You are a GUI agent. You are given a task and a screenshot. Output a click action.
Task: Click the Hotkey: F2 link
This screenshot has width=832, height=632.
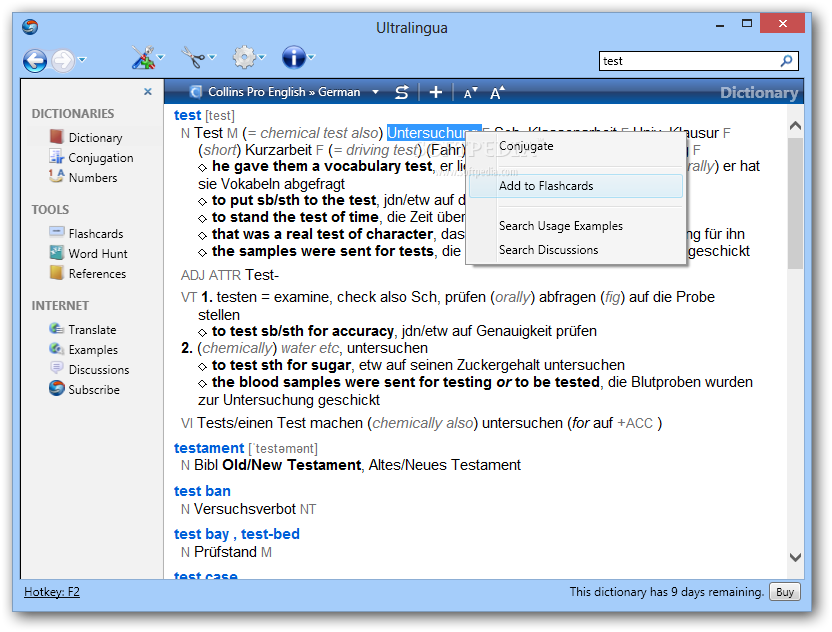pyautogui.click(x=52, y=592)
